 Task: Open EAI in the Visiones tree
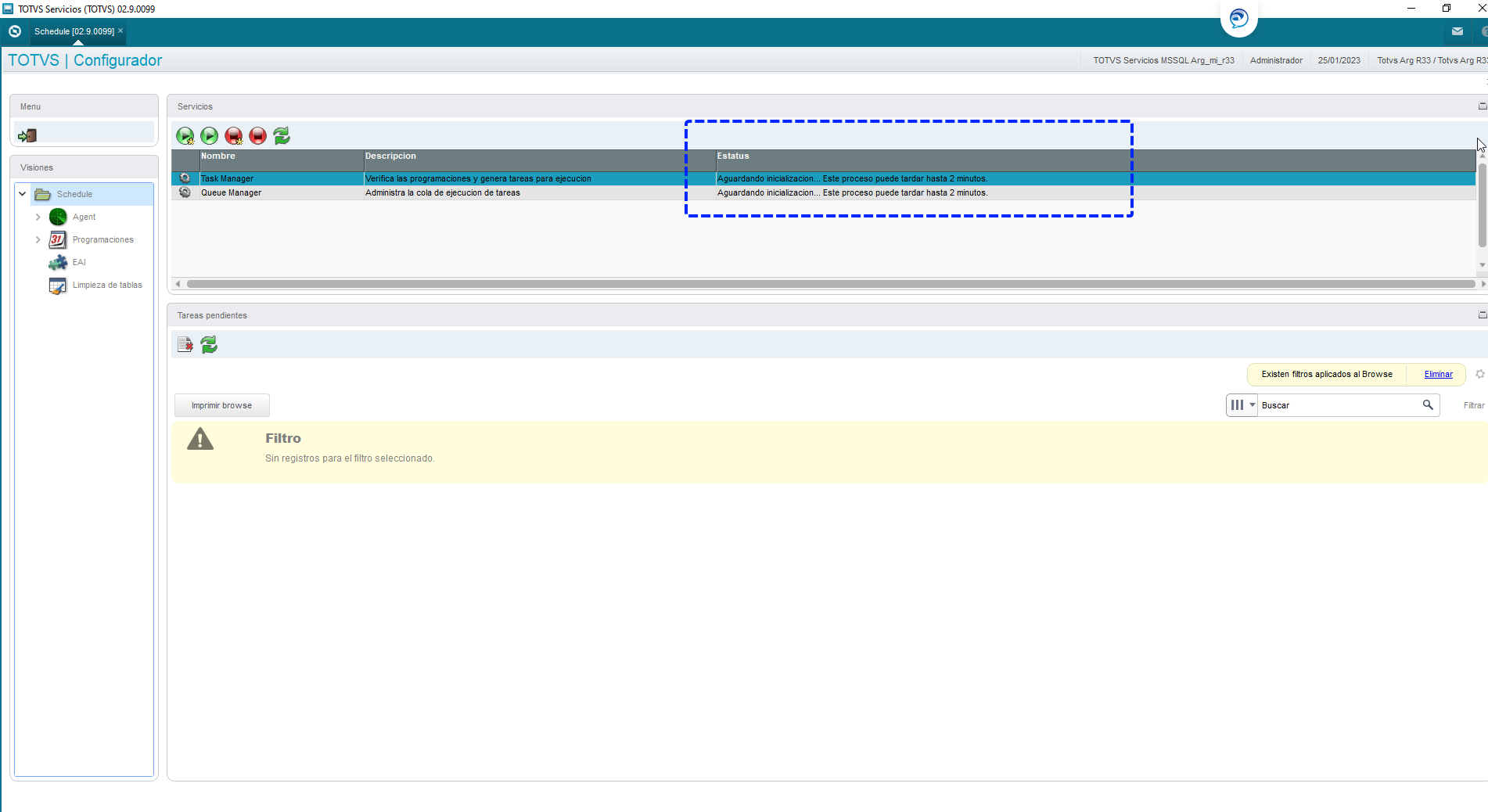tap(79, 262)
